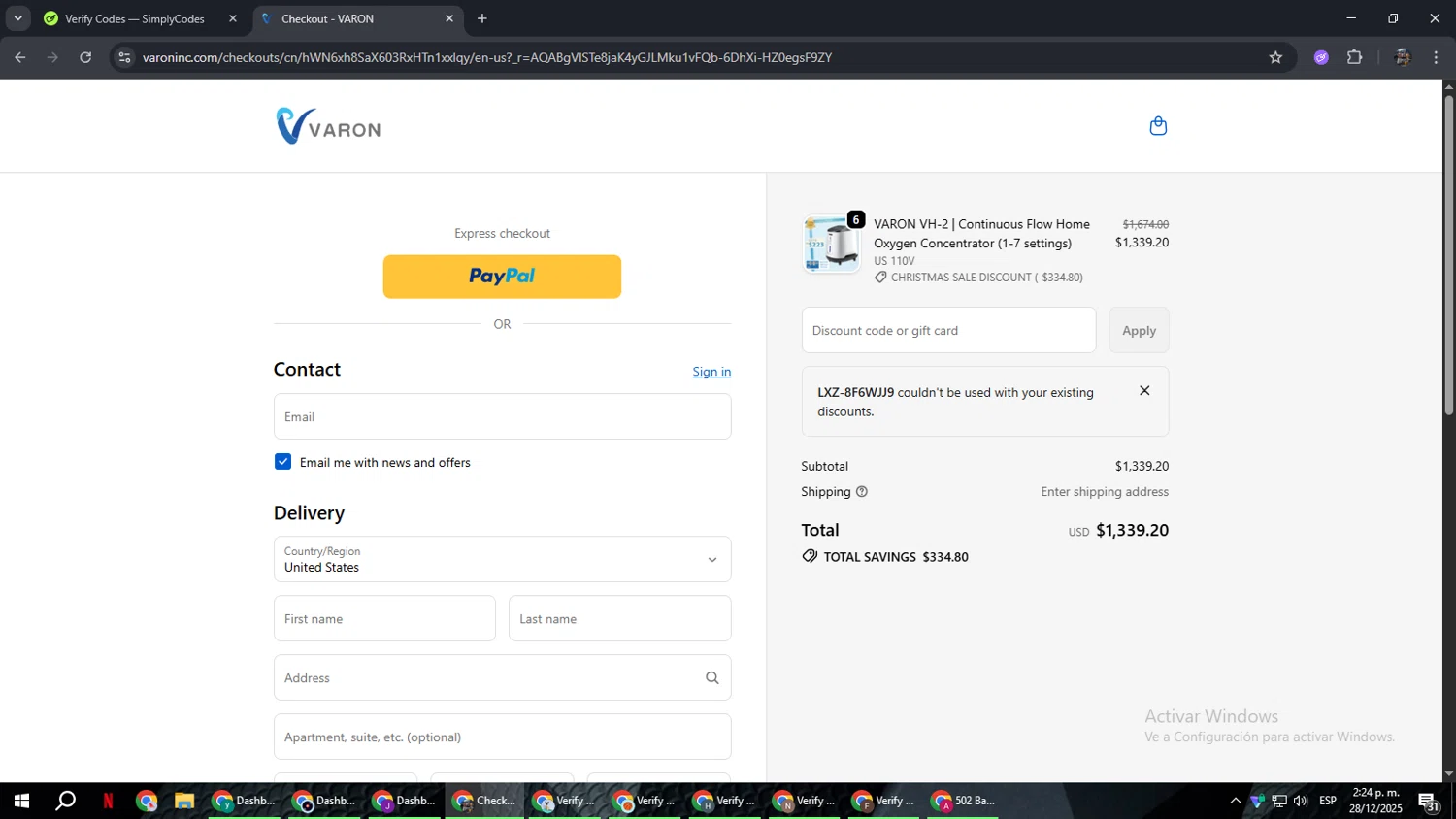1456x819 pixels.
Task: Click the oxygen concentrator product thumbnail
Action: 831,244
